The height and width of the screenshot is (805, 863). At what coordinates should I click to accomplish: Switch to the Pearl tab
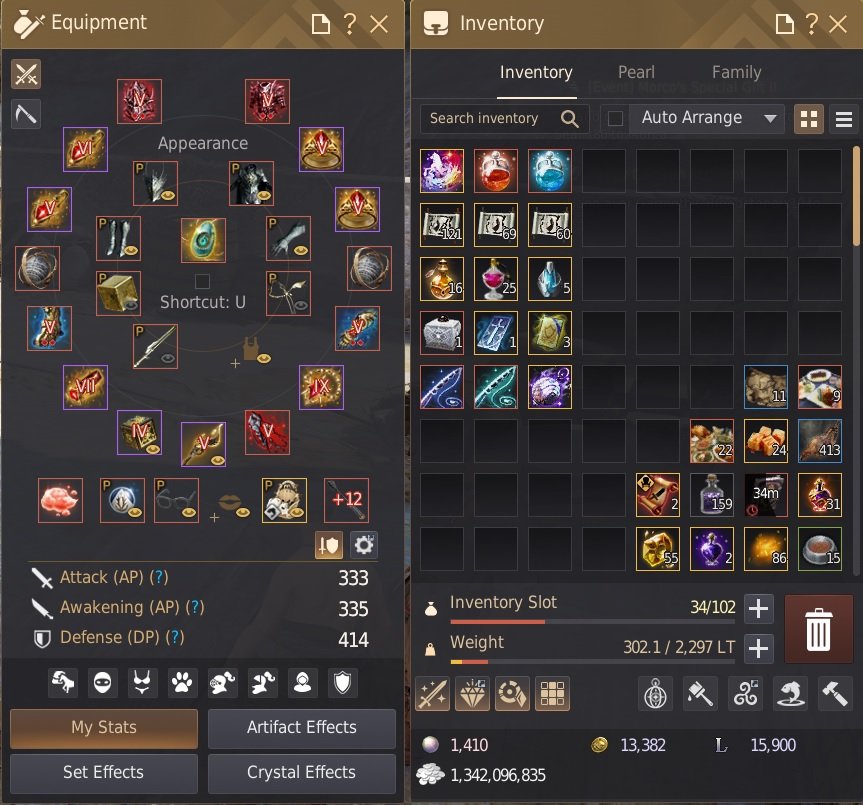click(x=636, y=72)
